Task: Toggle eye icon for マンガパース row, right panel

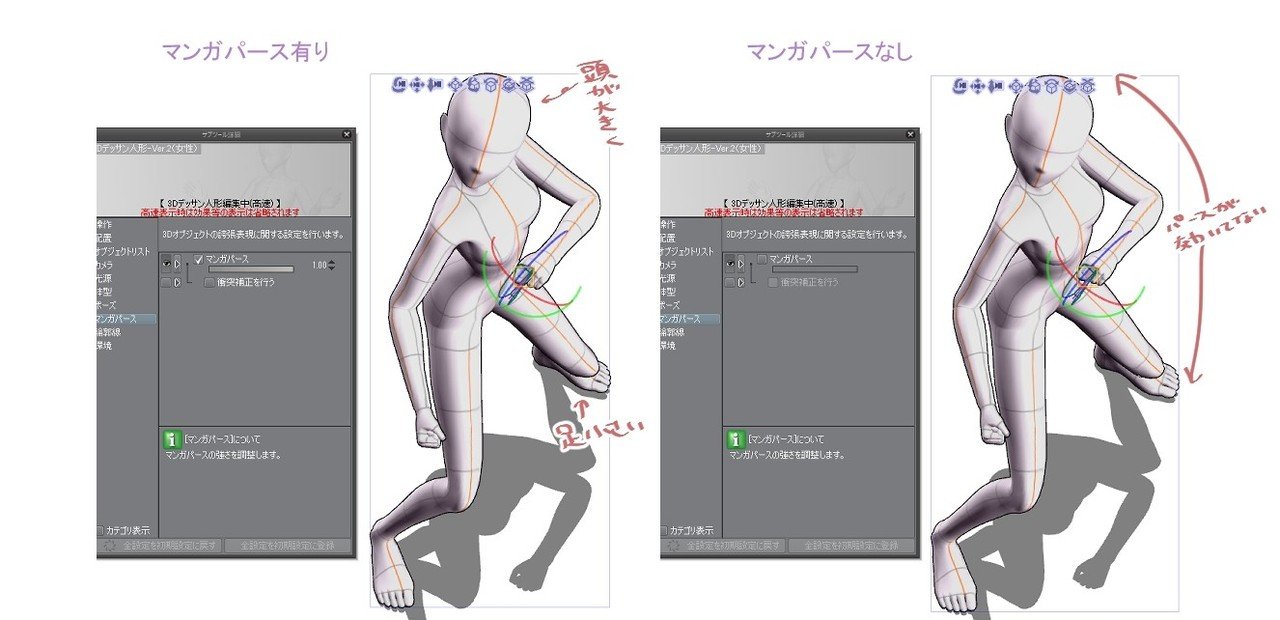Action: pyautogui.click(x=730, y=264)
